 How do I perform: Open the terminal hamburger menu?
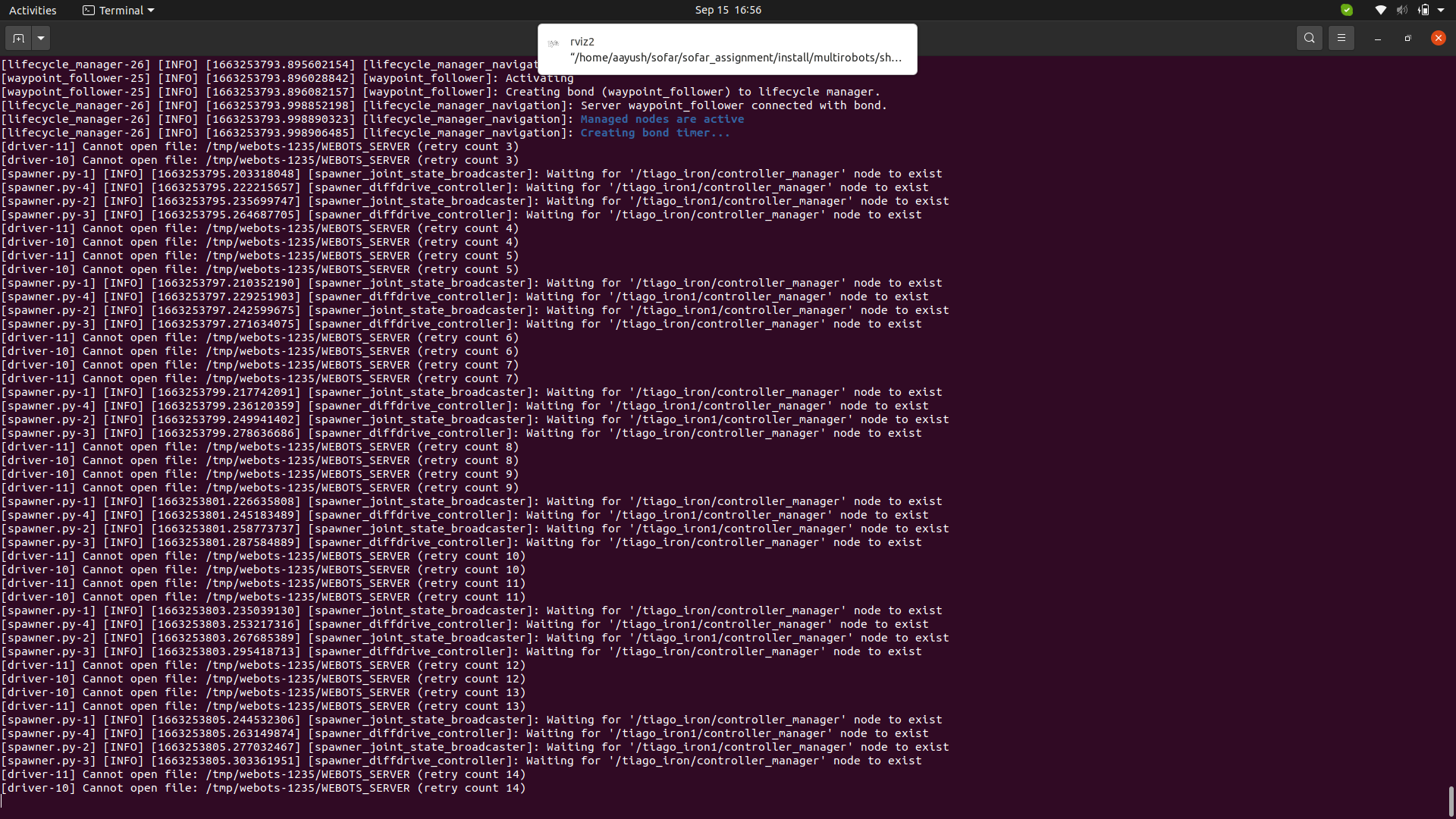tap(1341, 38)
